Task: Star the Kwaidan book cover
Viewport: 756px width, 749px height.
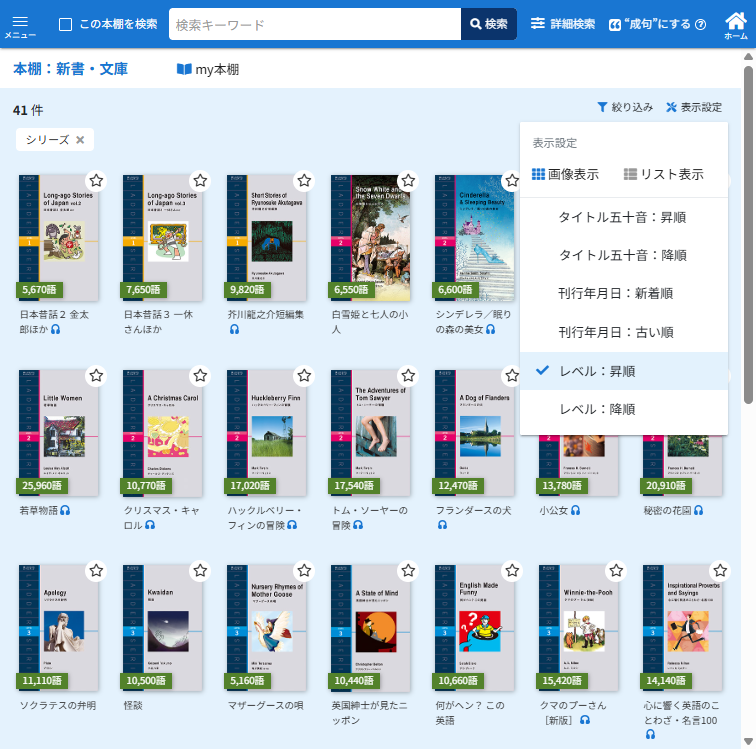Action: 200,571
